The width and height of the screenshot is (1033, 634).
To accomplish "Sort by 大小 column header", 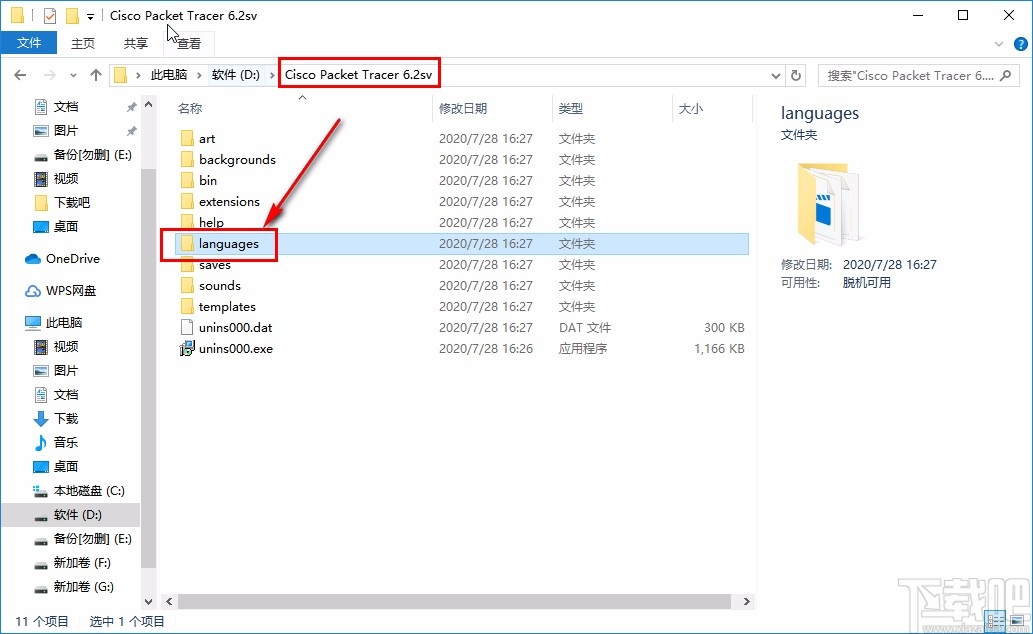I will point(690,109).
